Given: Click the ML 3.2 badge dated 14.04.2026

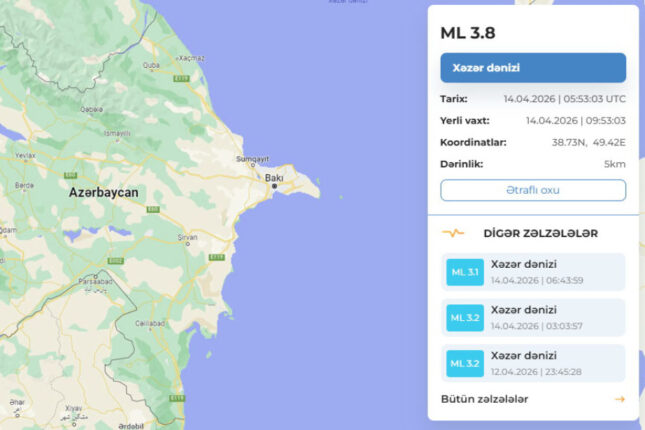Looking at the screenshot, I should (x=465, y=318).
